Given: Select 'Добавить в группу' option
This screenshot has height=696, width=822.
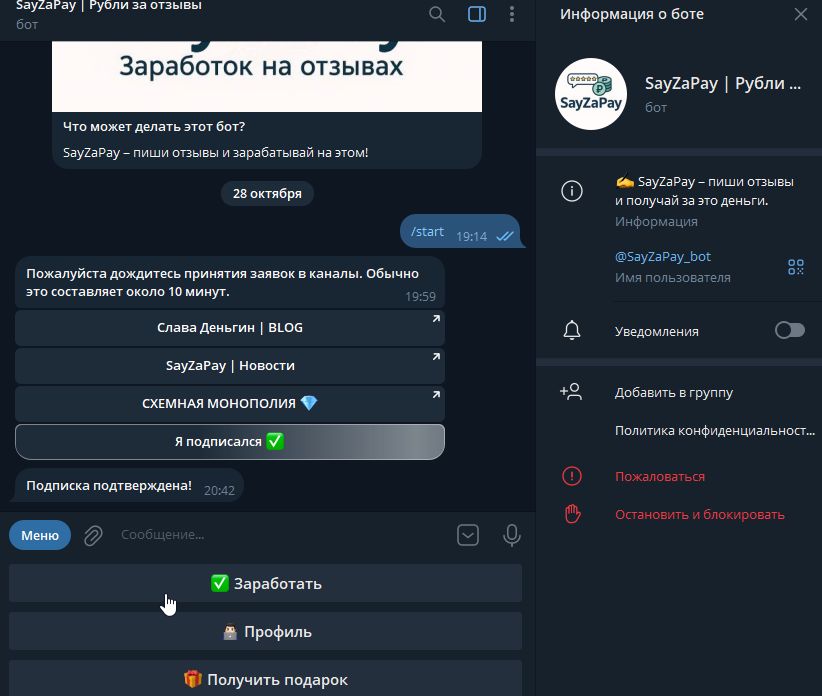Looking at the screenshot, I should point(674,393).
